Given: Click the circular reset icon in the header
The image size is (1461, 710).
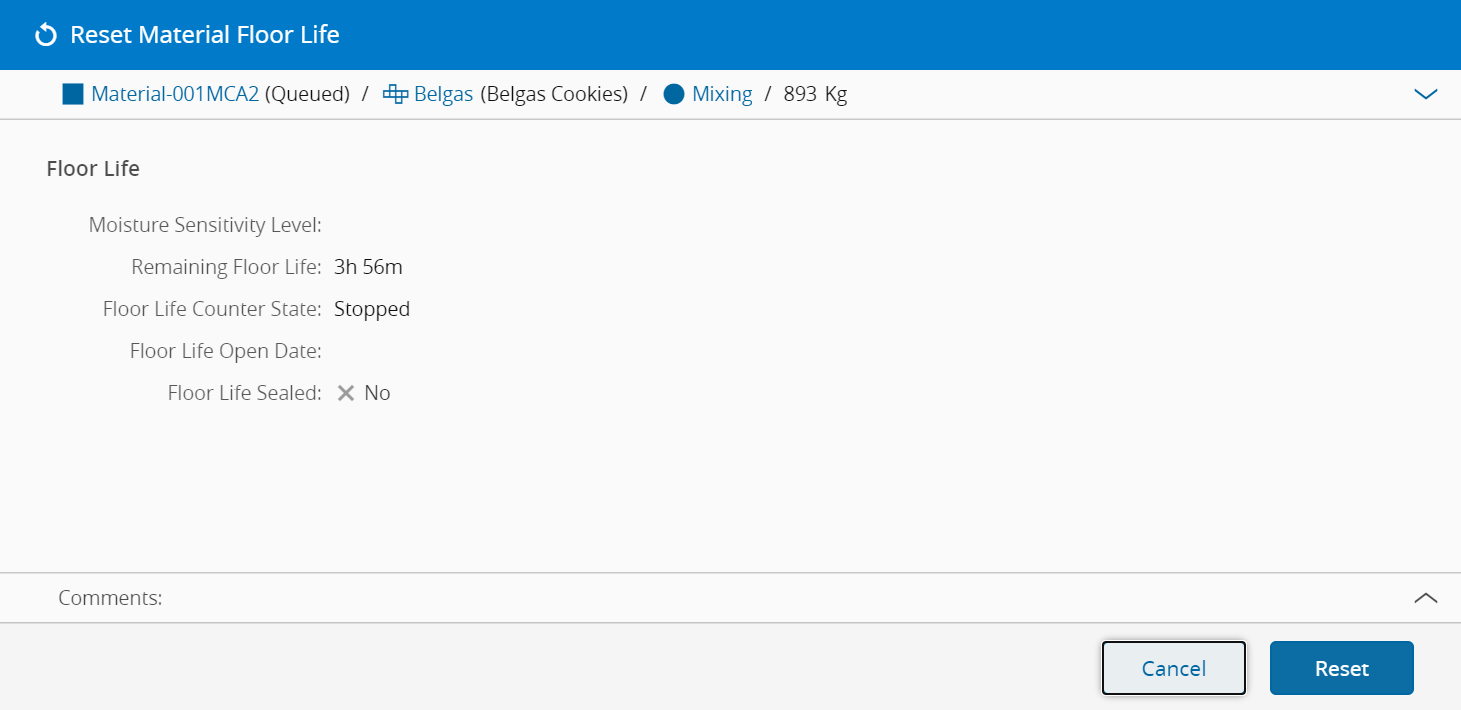Looking at the screenshot, I should (x=45, y=36).
